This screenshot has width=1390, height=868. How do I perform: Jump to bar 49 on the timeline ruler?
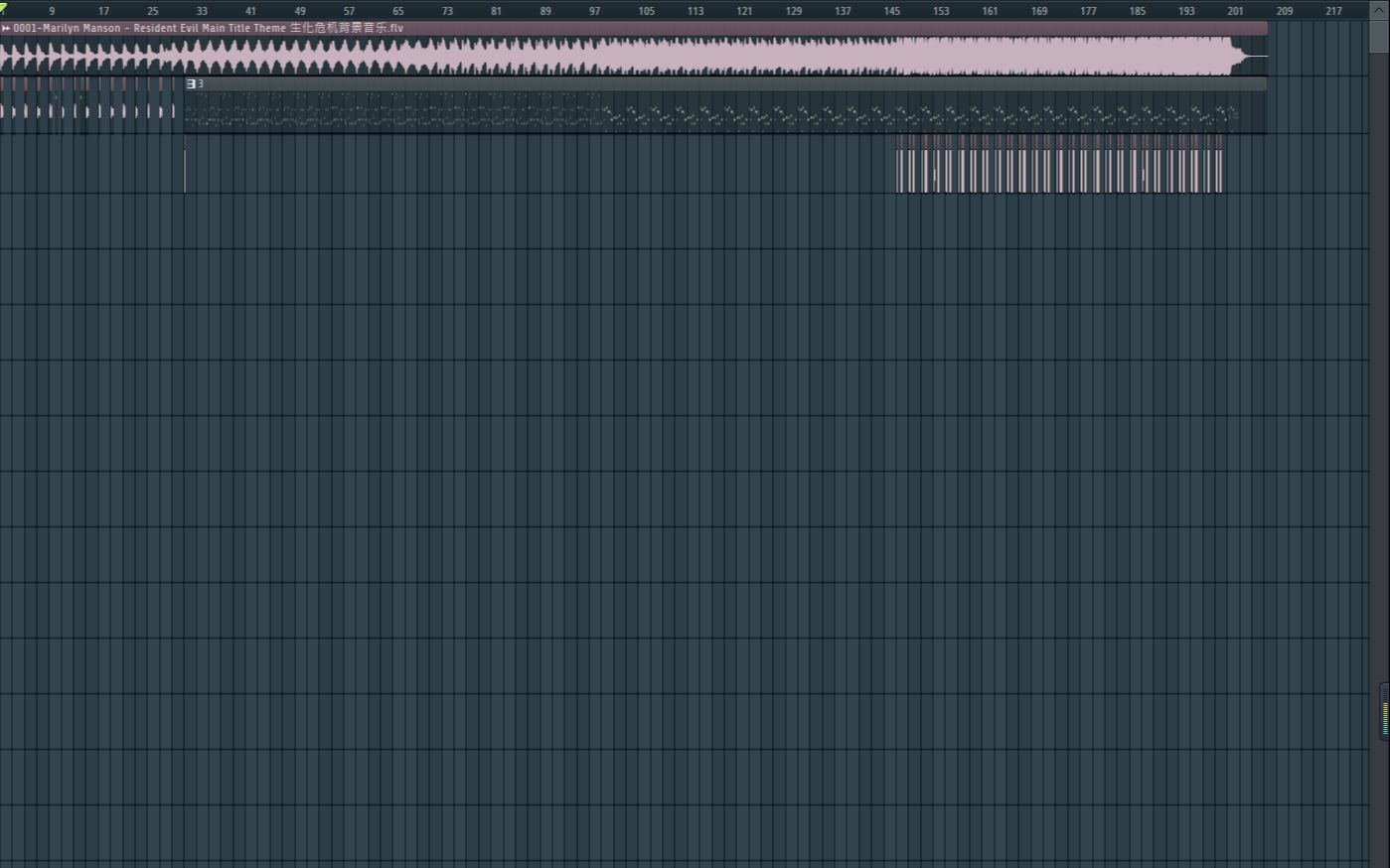[300, 11]
